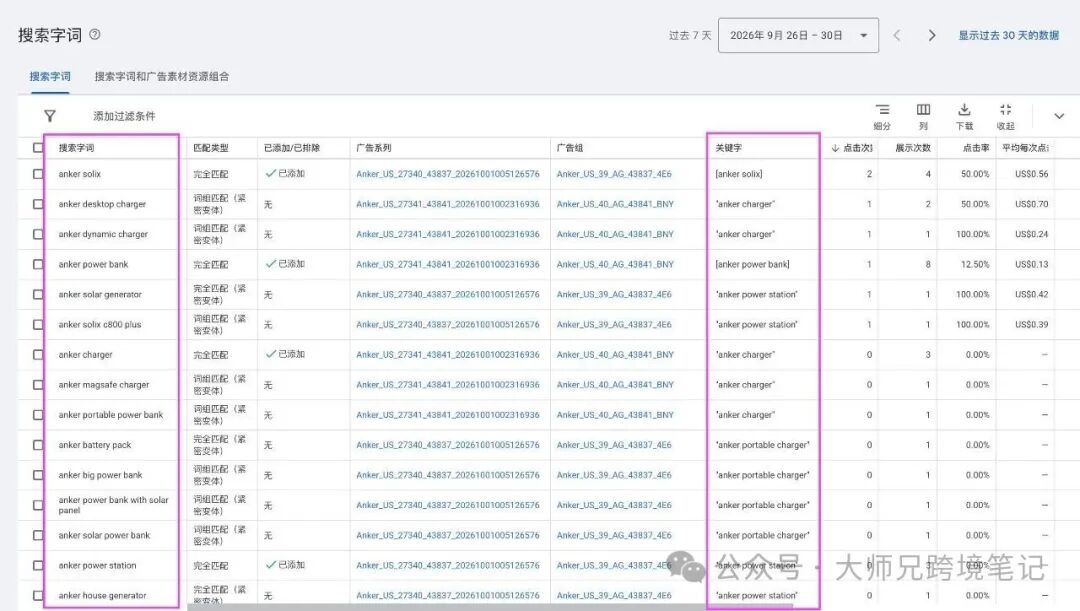1080x611 pixels.
Task: Go to previous date range arrow
Action: tap(897, 35)
